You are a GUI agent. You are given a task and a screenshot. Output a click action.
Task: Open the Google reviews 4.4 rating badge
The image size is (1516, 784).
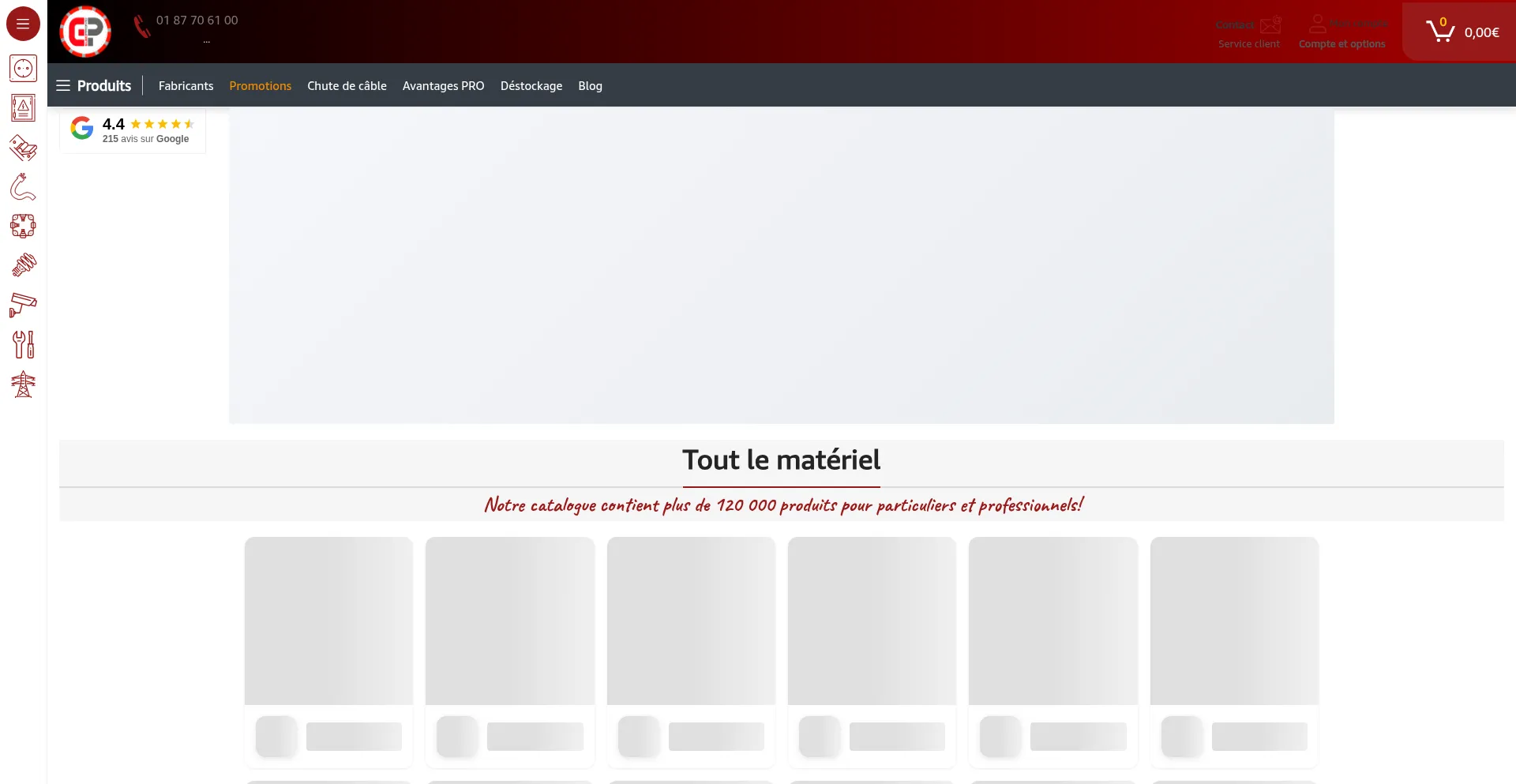tap(132, 130)
